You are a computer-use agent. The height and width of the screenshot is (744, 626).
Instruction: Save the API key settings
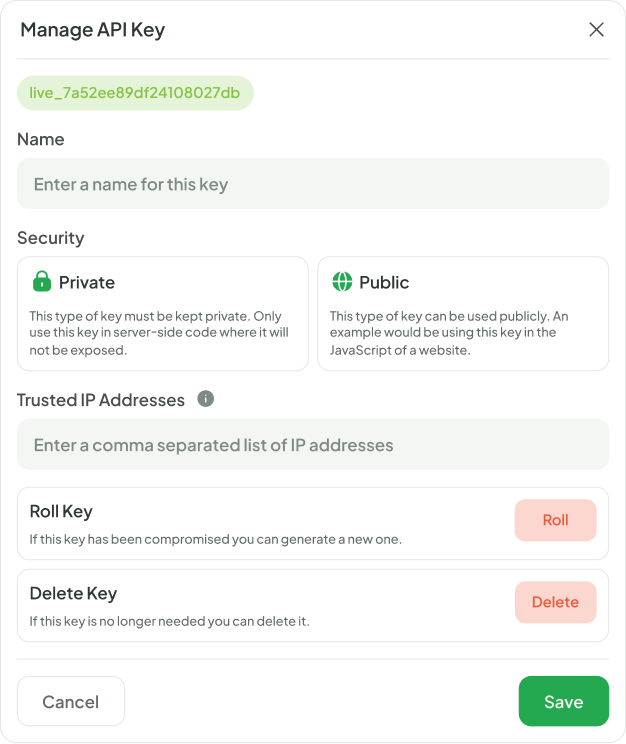563,701
